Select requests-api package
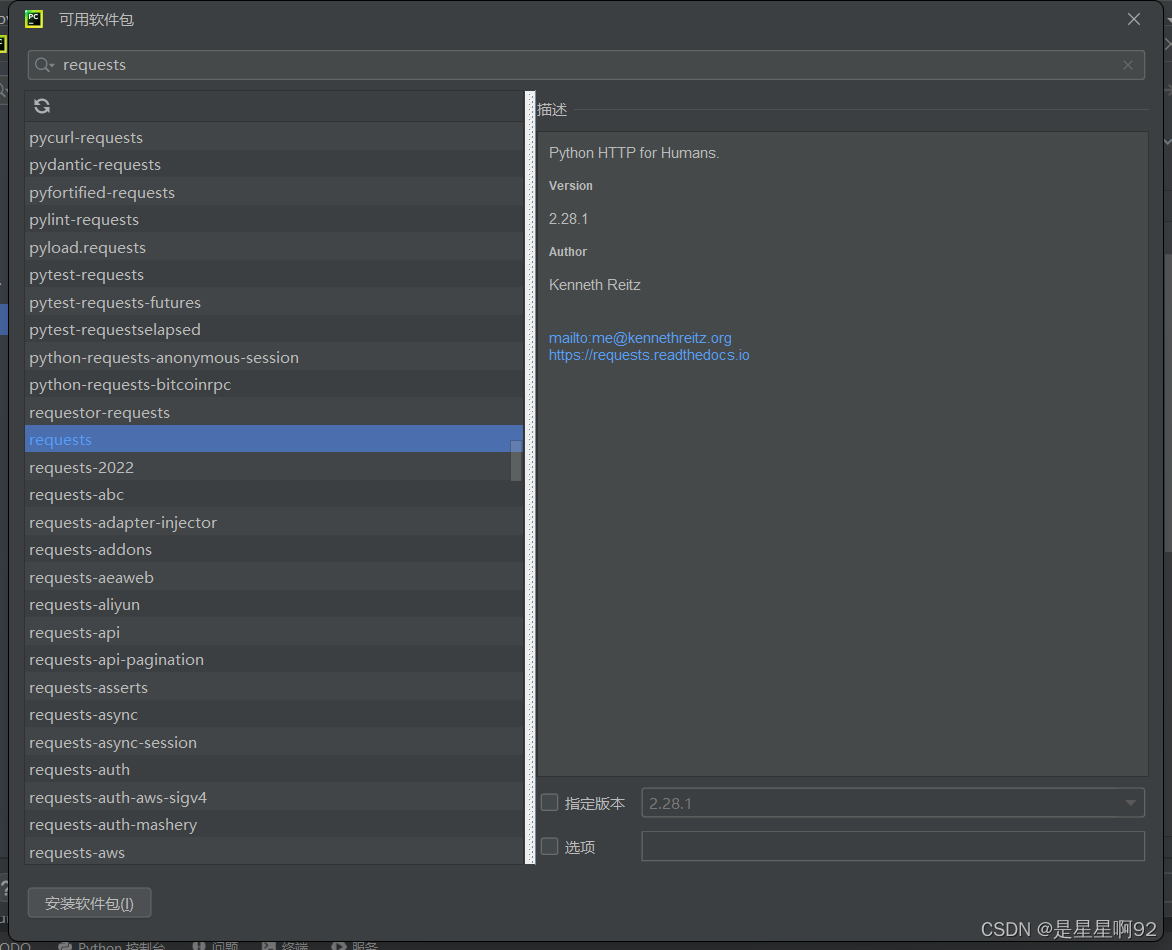1172x950 pixels. 274,632
